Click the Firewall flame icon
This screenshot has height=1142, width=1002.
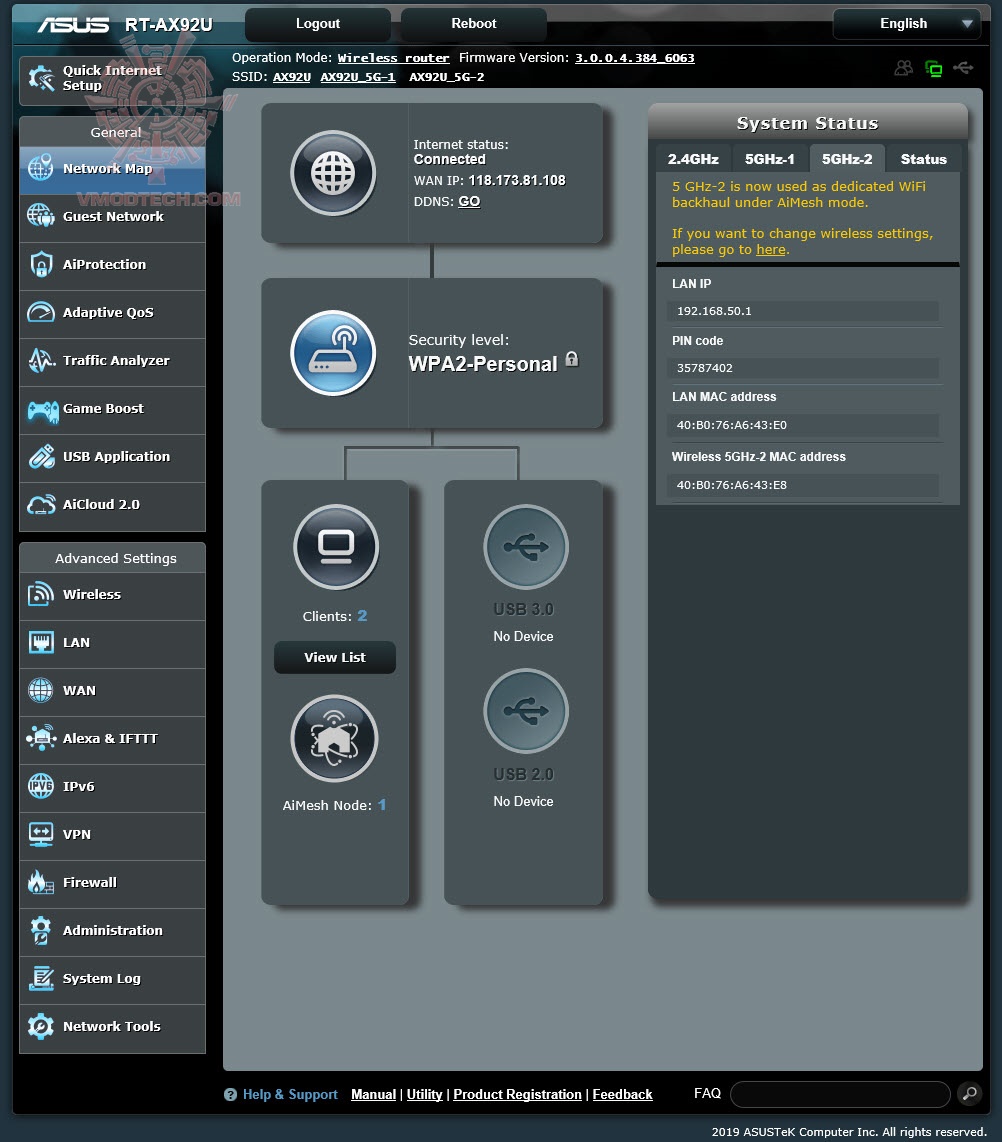point(41,883)
